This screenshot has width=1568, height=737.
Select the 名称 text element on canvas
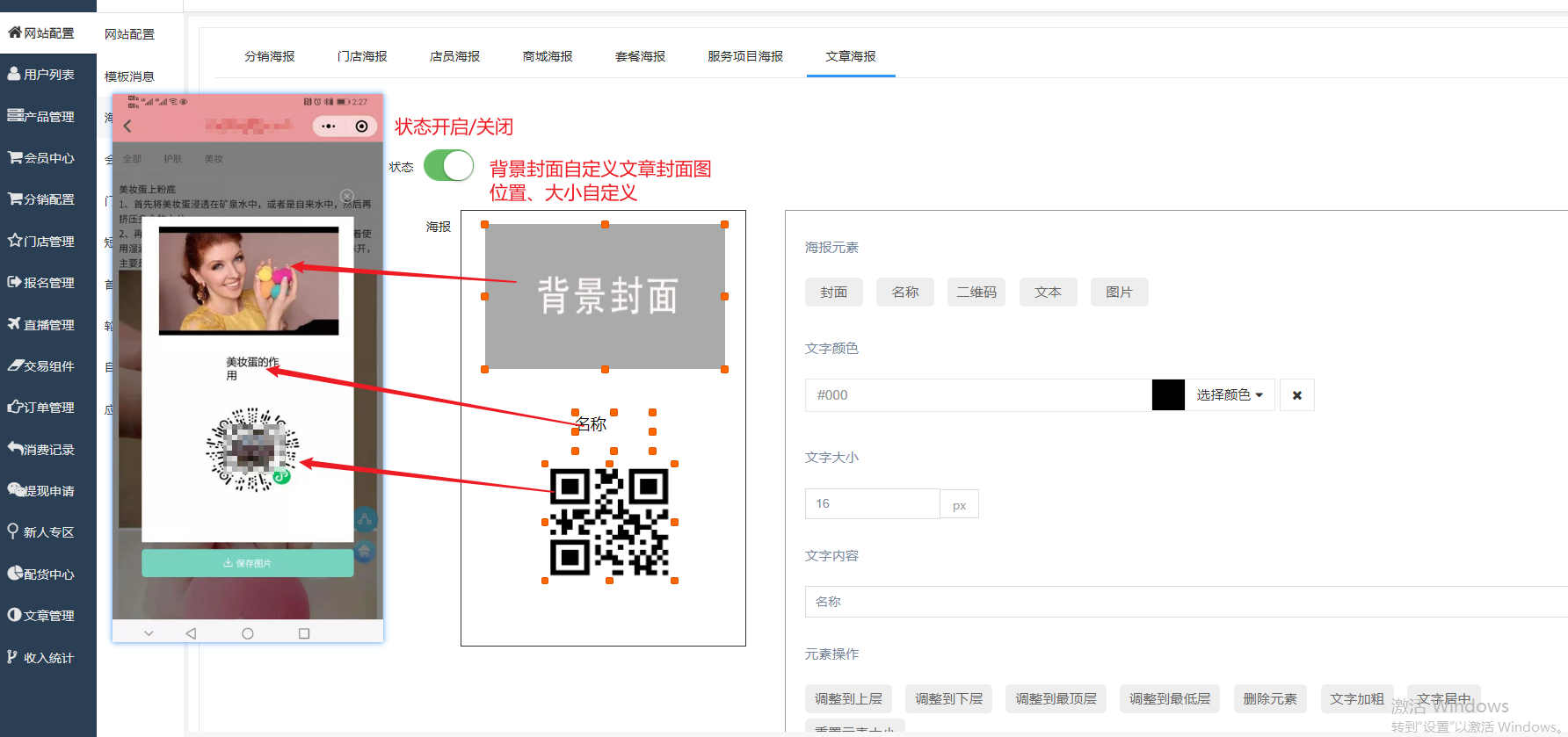592,424
